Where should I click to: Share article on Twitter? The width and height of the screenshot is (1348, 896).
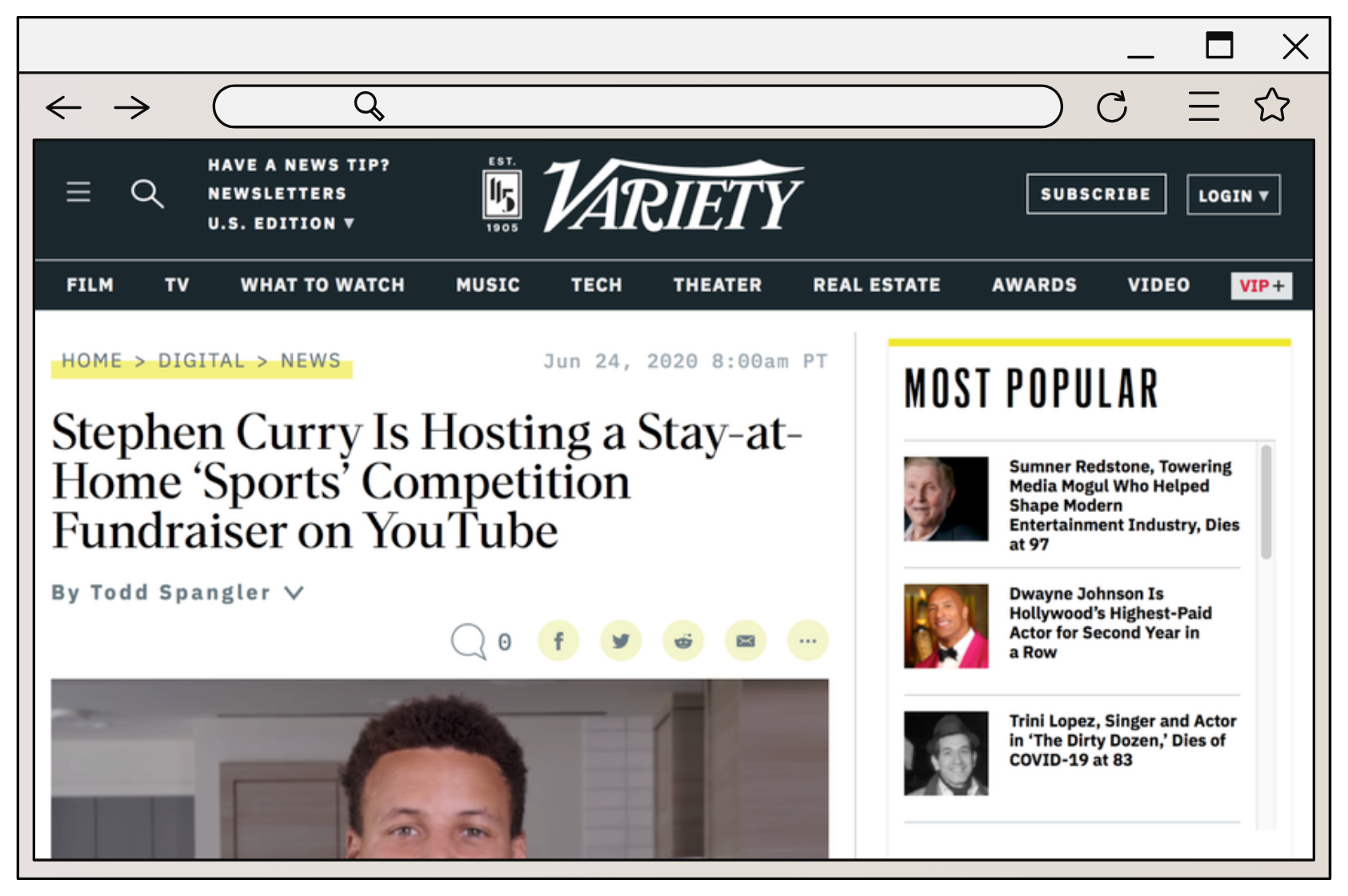(621, 641)
